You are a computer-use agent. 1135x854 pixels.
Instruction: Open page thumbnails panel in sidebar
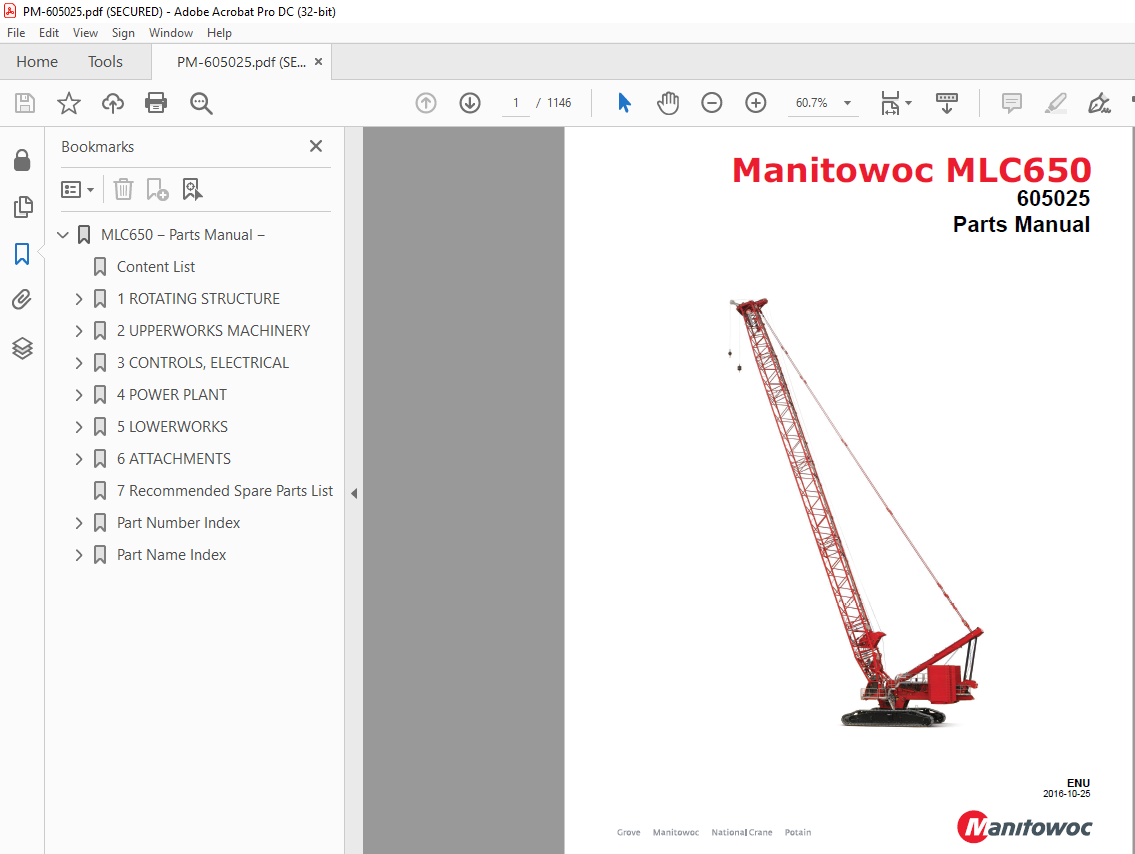[22, 207]
